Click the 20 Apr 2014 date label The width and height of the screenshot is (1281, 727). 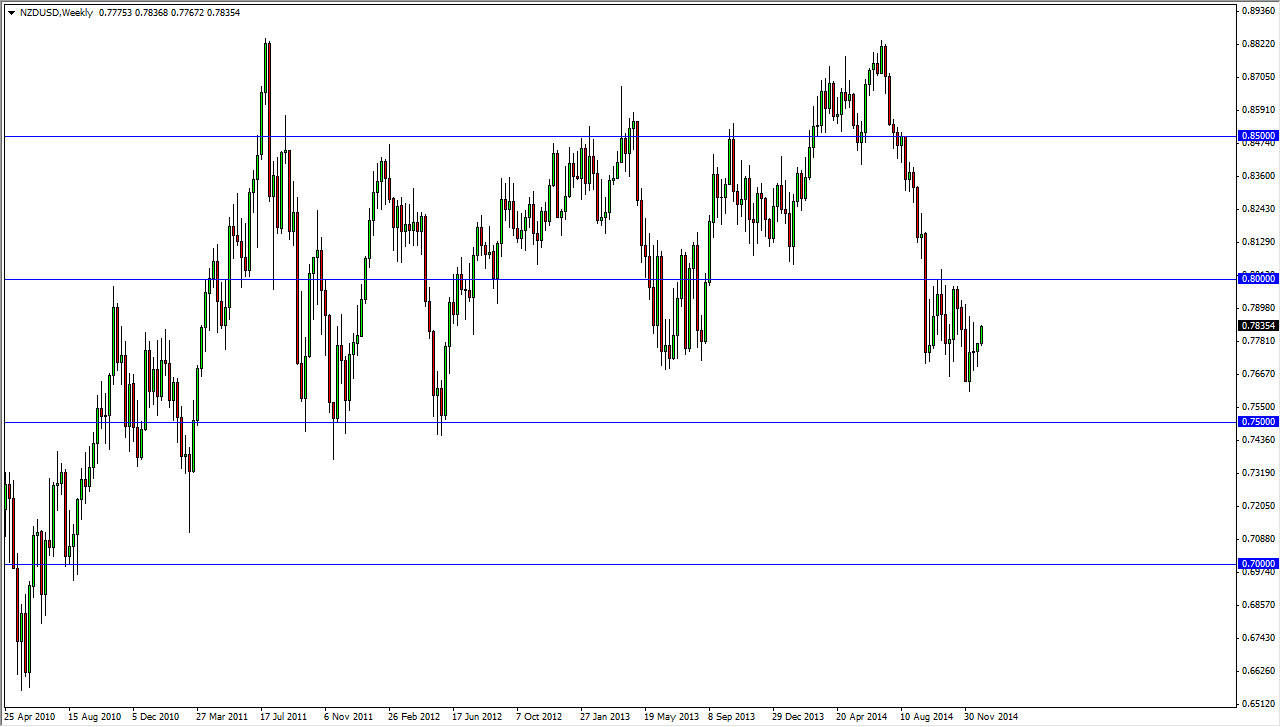click(862, 717)
